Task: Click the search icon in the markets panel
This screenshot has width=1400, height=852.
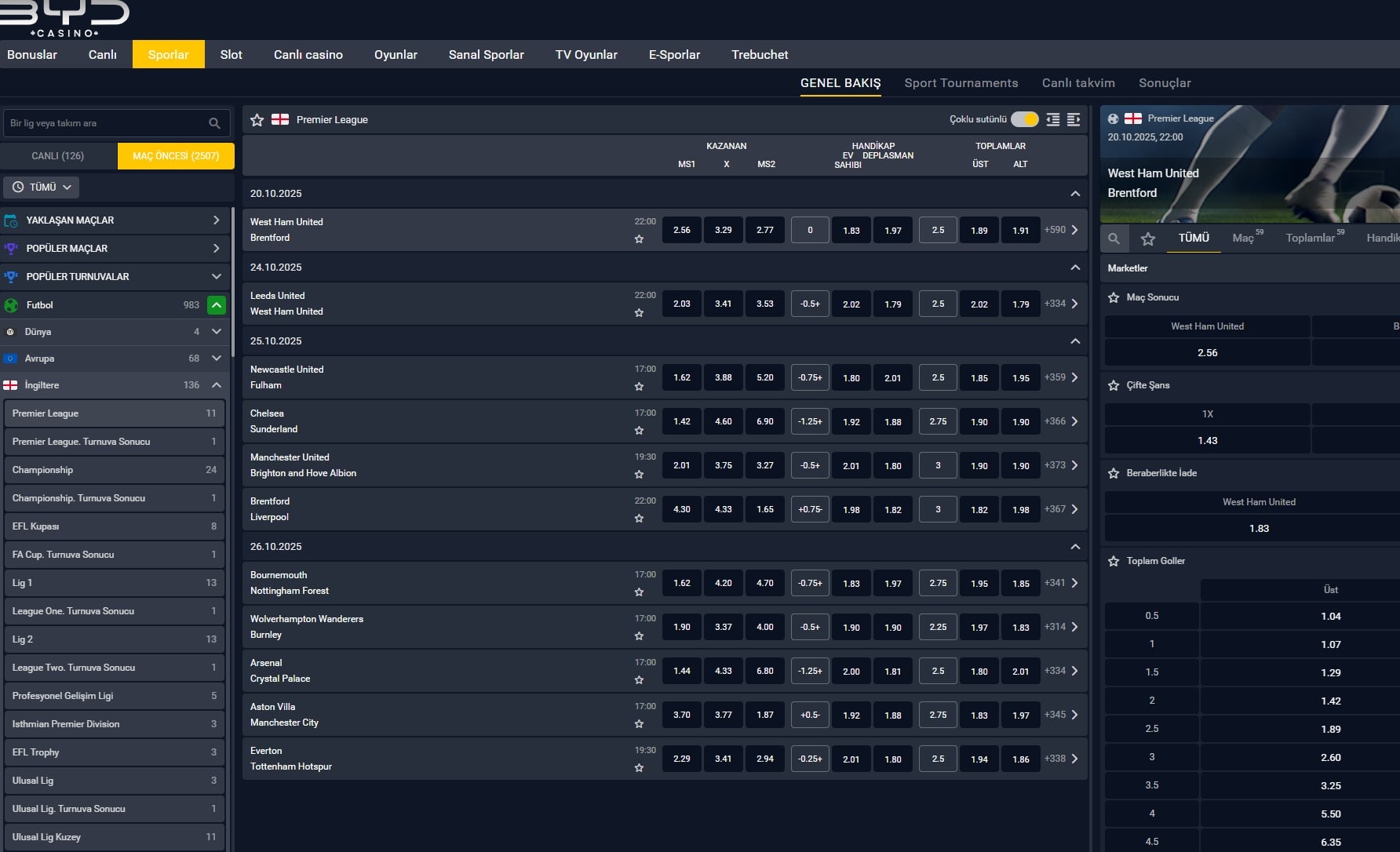Action: [x=1114, y=238]
